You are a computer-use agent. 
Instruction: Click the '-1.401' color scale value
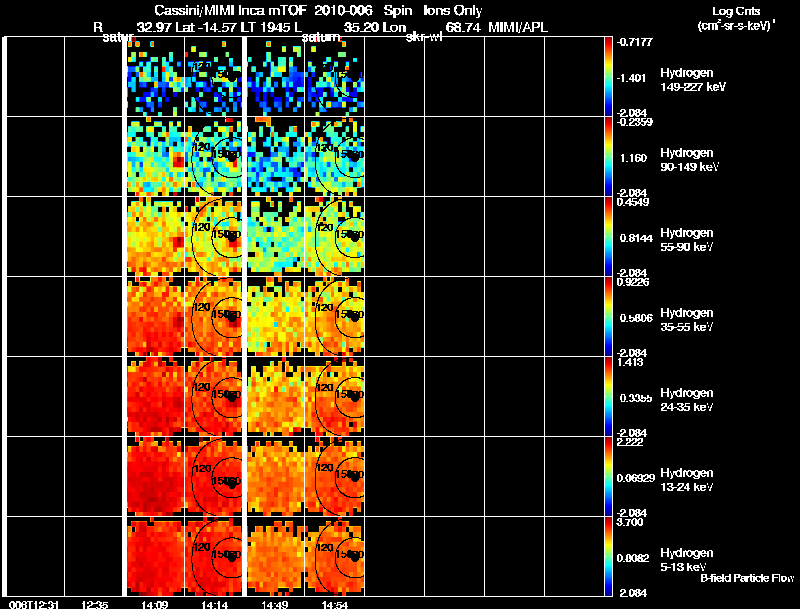[631, 78]
